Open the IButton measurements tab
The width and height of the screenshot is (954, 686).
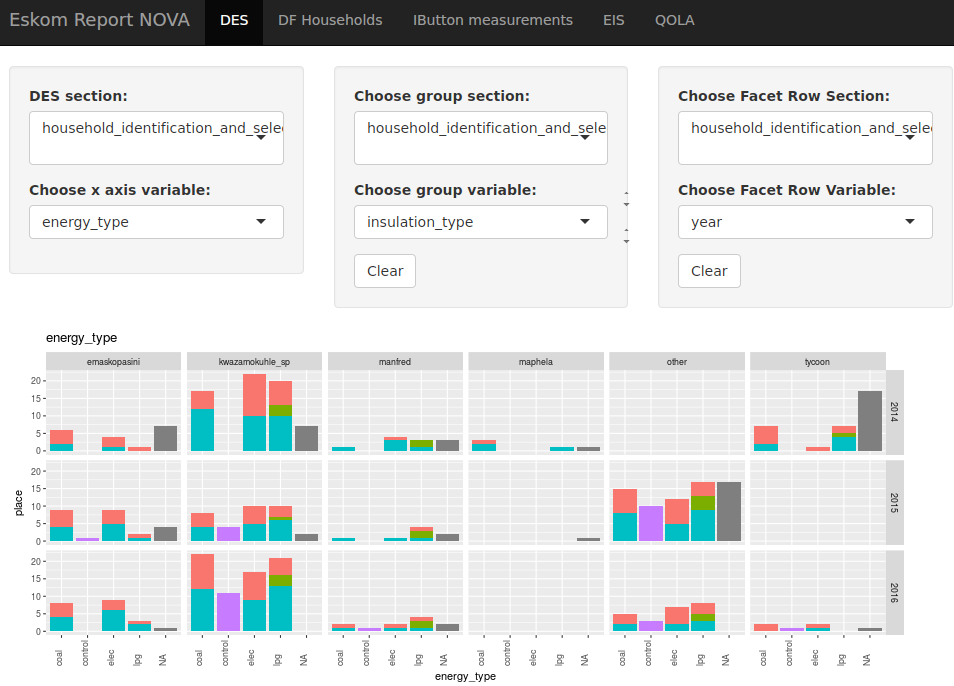(492, 20)
